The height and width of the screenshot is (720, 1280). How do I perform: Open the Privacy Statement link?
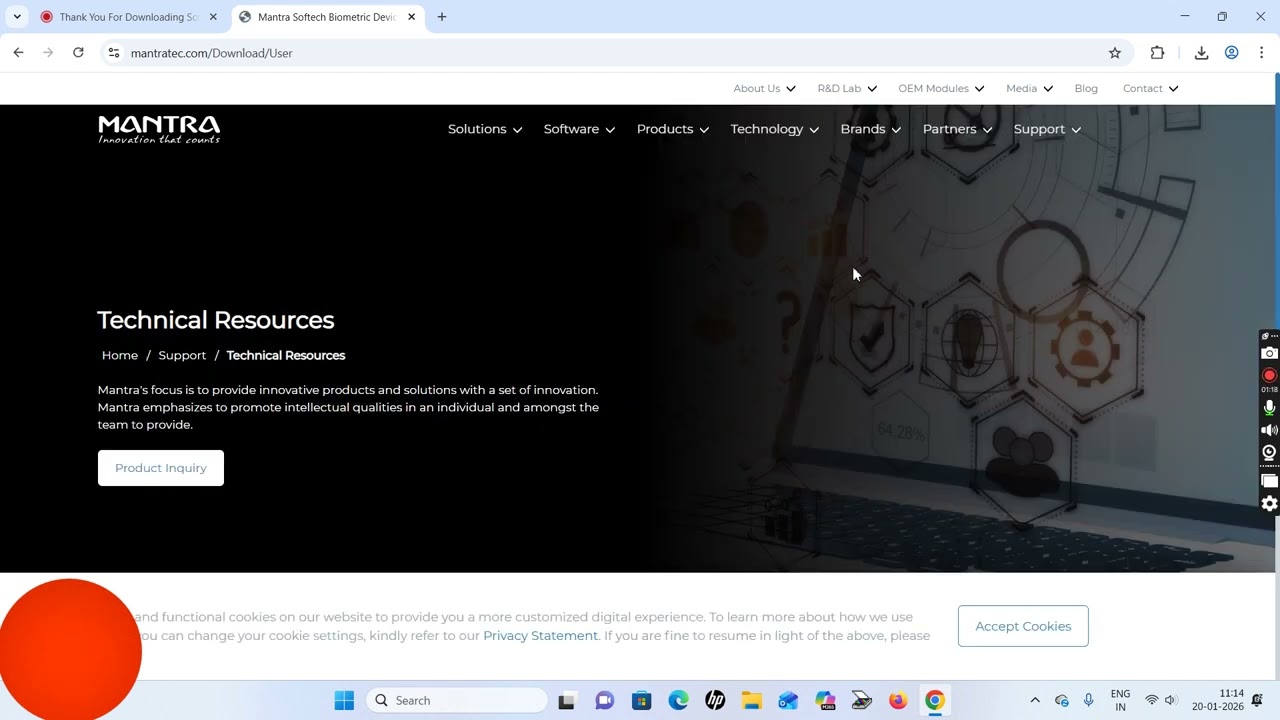[540, 635]
